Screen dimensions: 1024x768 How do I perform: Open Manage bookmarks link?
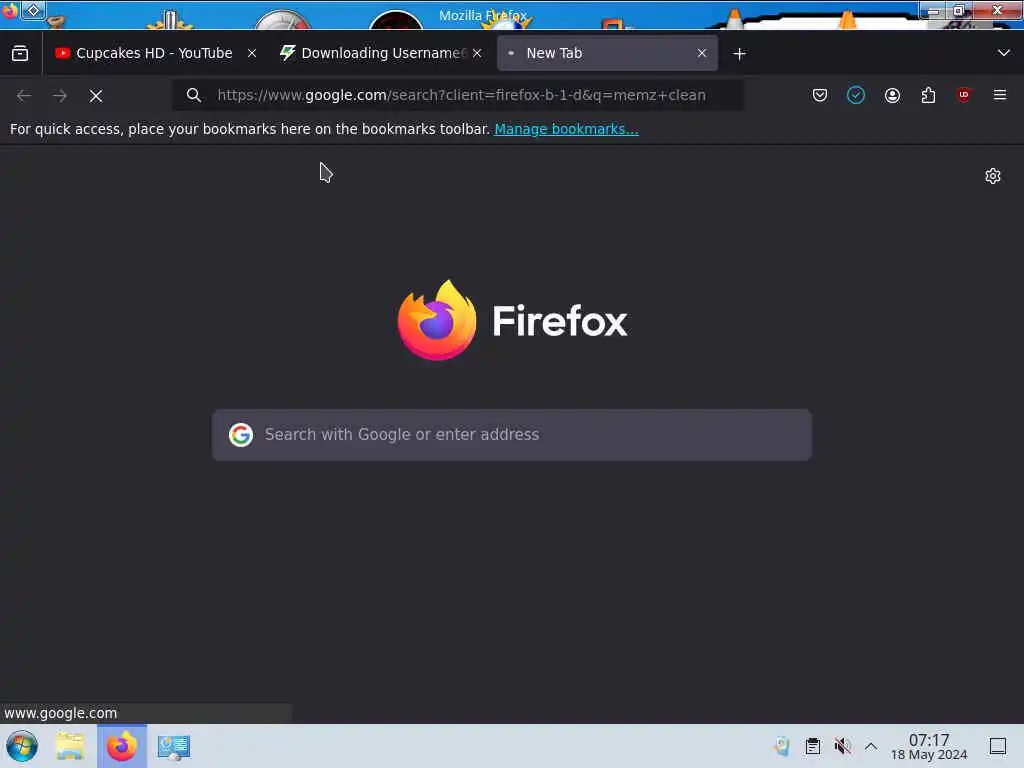566,129
